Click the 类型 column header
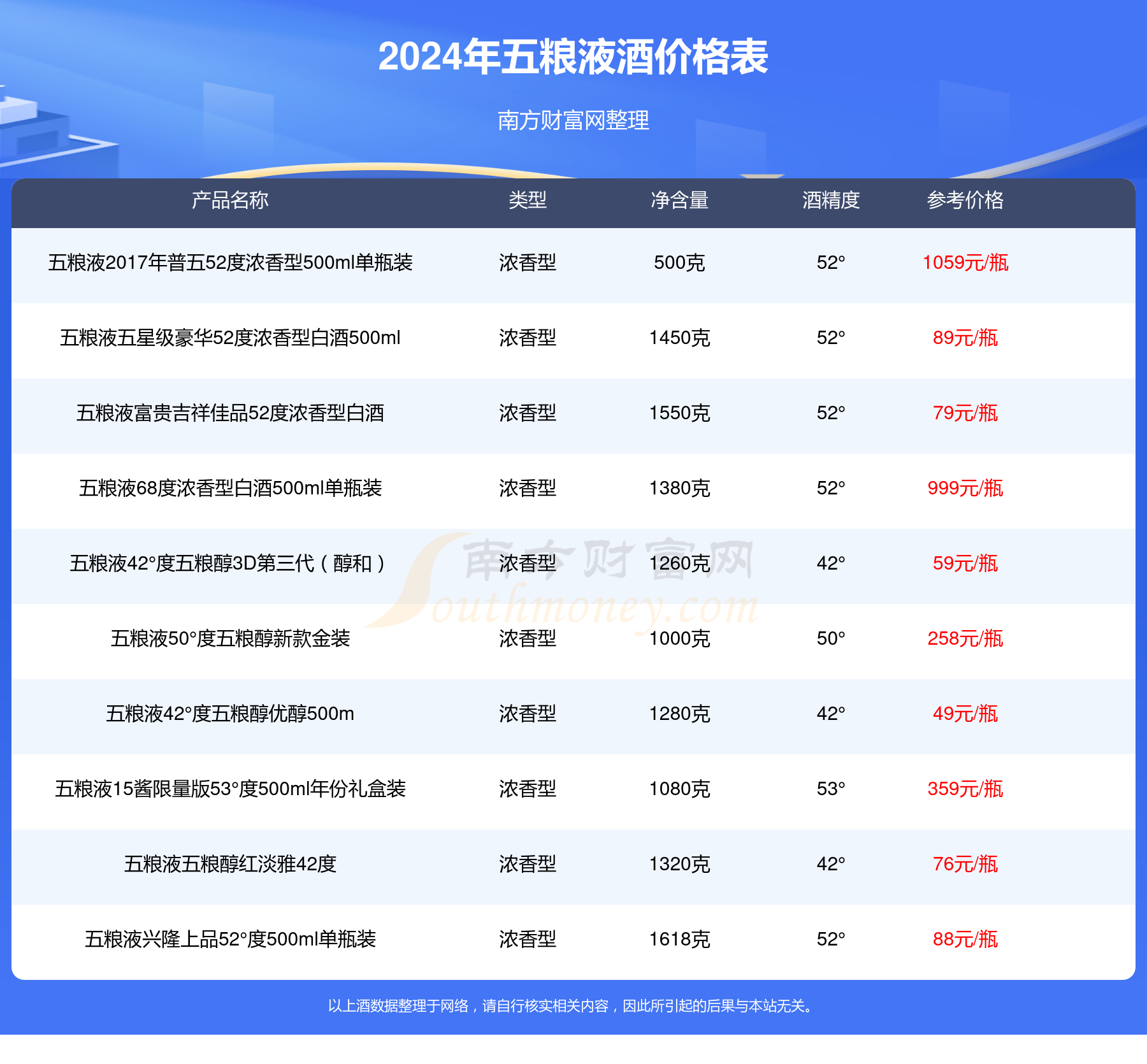1147x1064 pixels. [x=528, y=200]
